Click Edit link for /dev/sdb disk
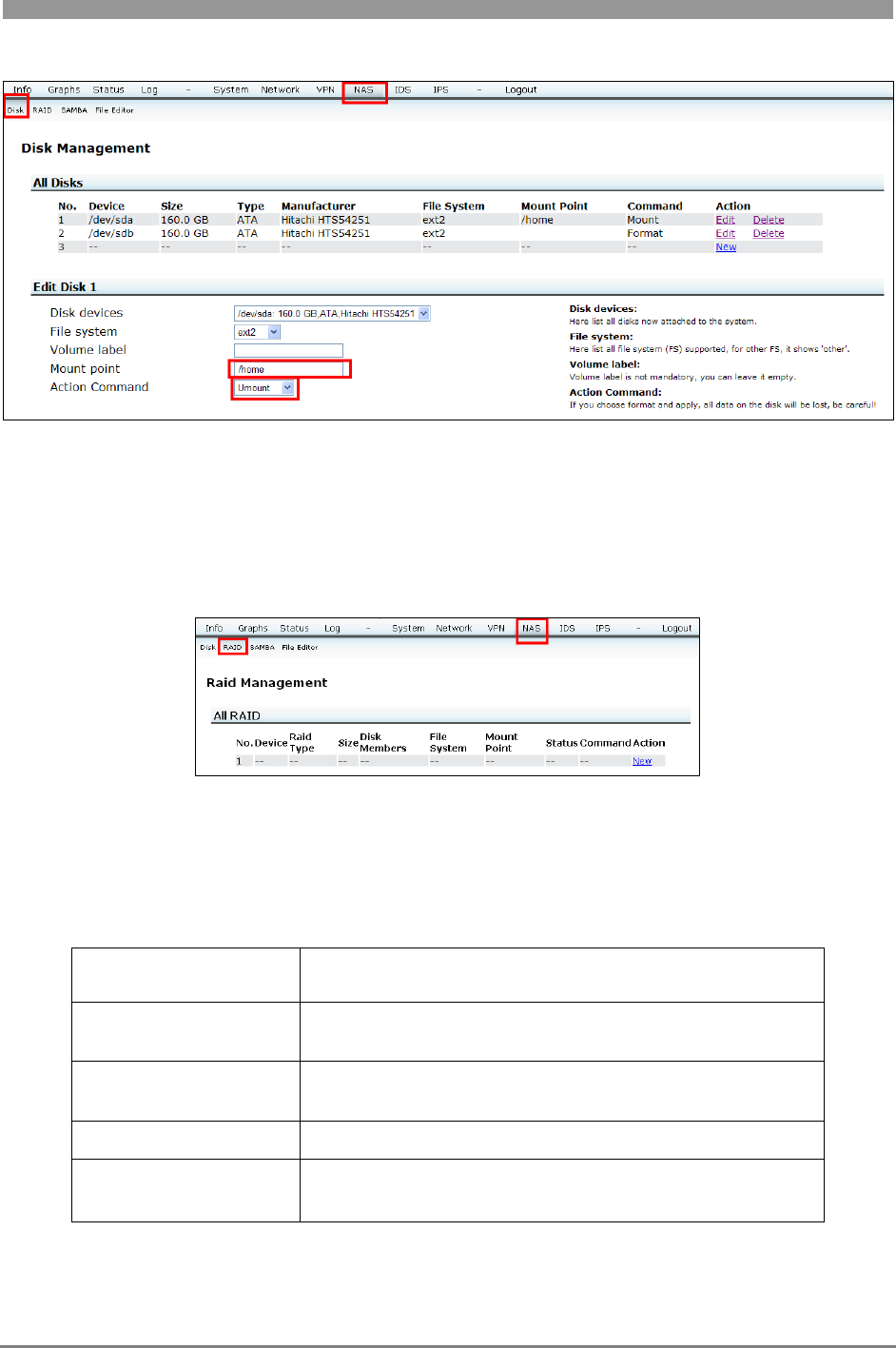The image size is (896, 1348). [x=725, y=233]
